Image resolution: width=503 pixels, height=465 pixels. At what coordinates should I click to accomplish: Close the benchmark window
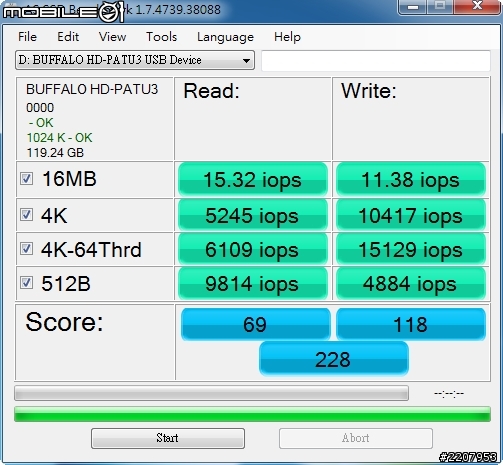click(477, 6)
